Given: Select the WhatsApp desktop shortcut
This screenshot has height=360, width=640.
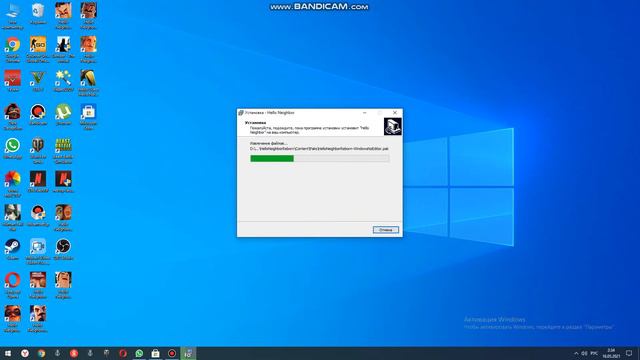Looking at the screenshot, I should (x=13, y=148).
